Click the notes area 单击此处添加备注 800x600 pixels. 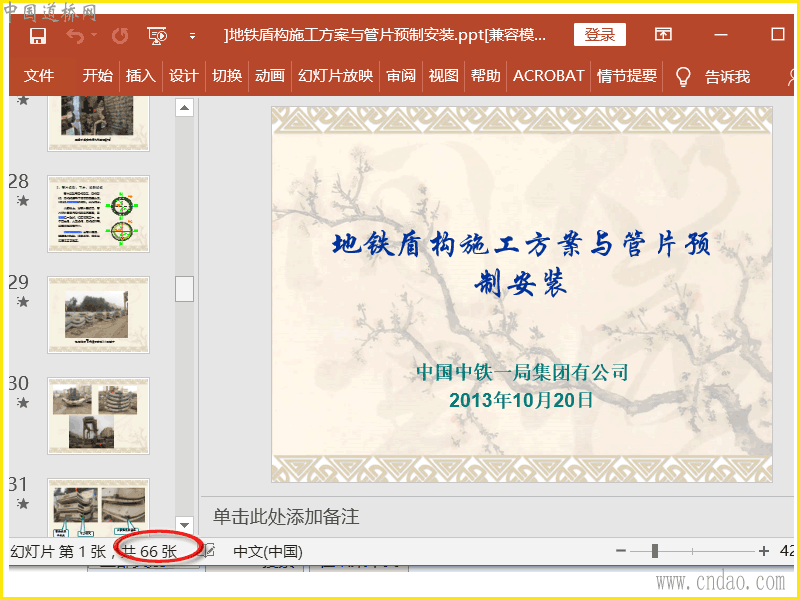[286, 517]
